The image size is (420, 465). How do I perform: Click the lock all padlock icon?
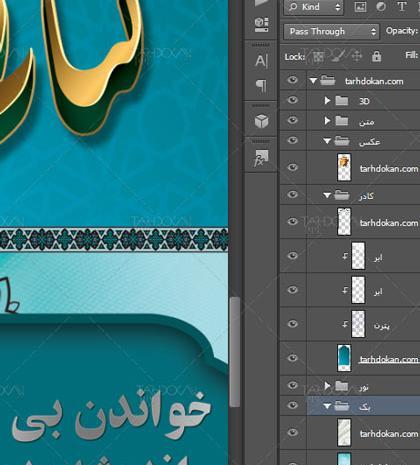coord(377,56)
